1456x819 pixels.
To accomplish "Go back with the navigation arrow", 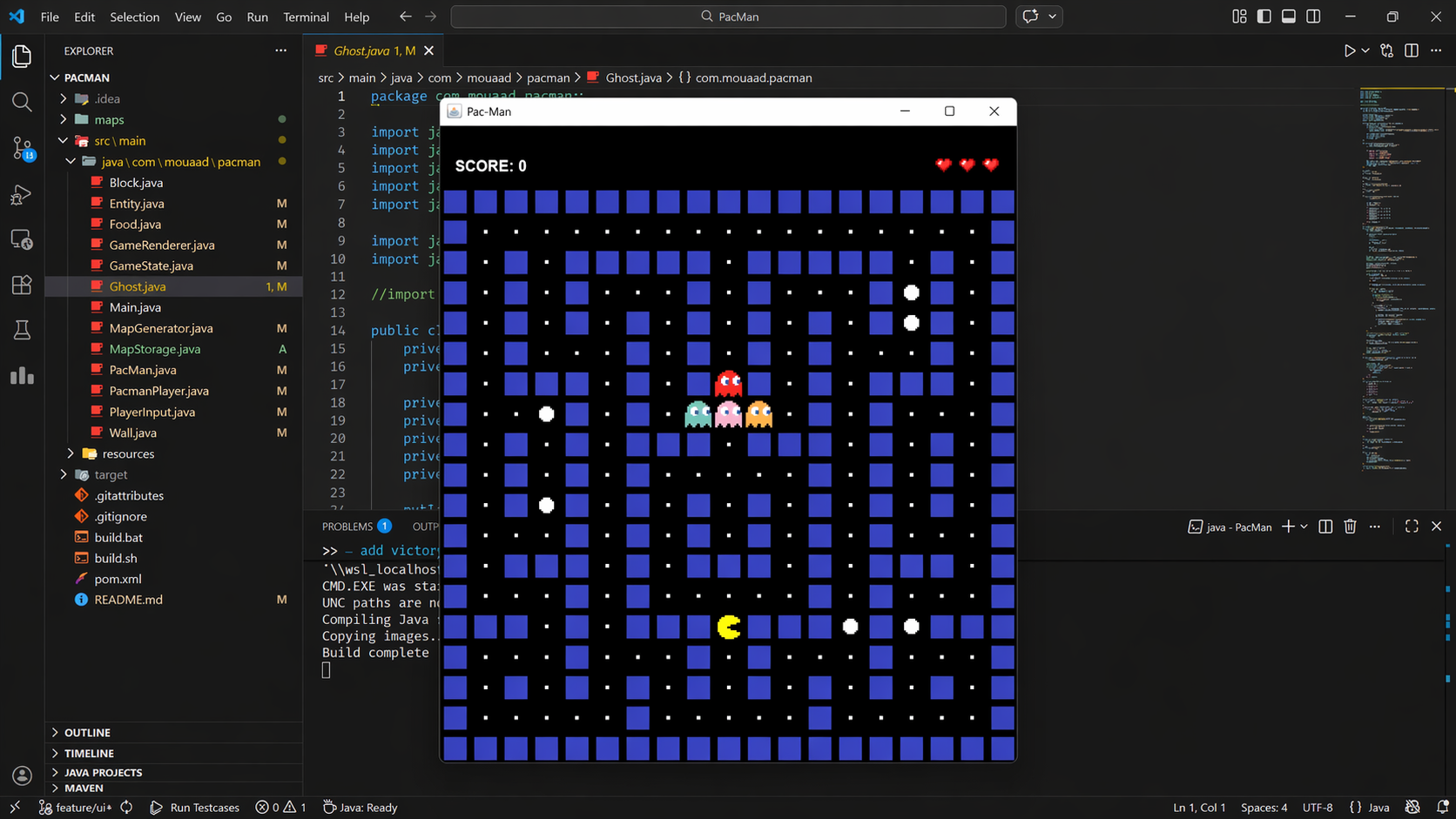I will pos(406,17).
